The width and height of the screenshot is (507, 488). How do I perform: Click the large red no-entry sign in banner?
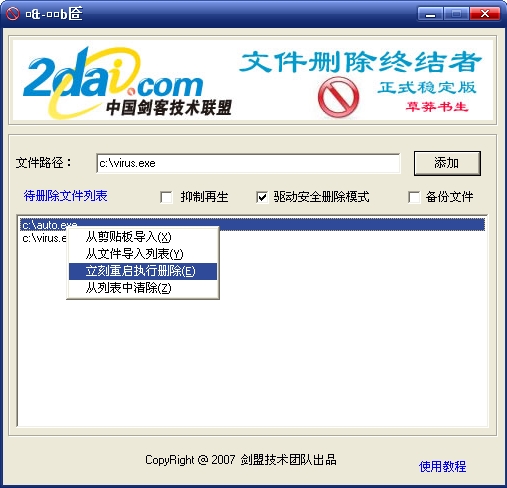[338, 97]
